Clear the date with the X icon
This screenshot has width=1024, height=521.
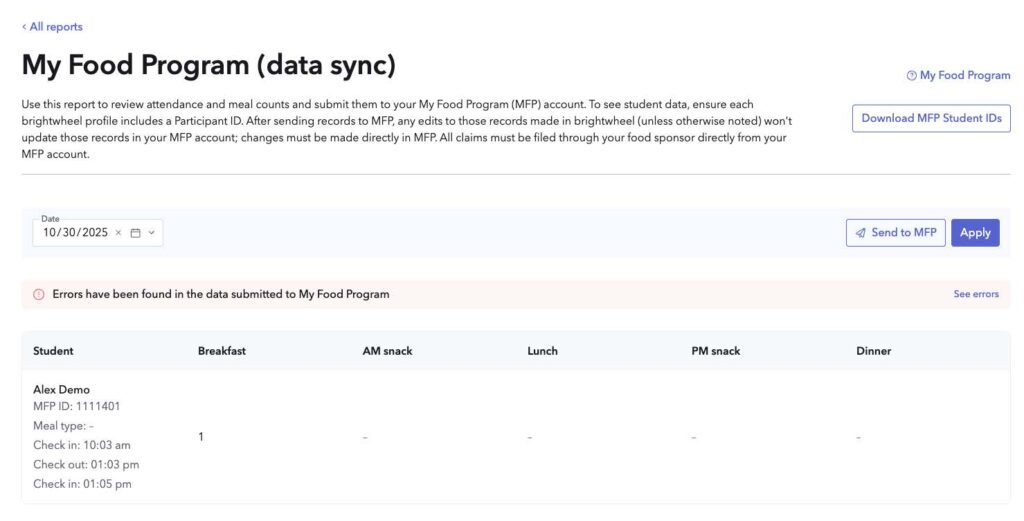tap(118, 233)
